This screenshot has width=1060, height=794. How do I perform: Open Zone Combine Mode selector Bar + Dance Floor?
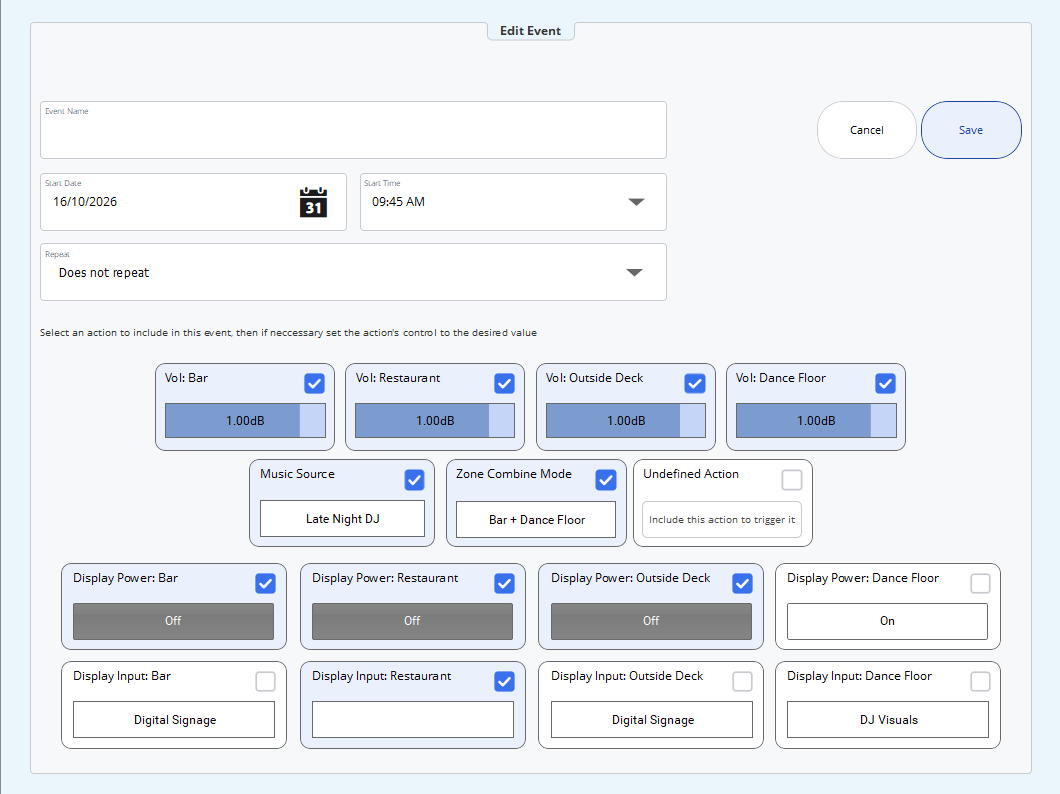536,520
